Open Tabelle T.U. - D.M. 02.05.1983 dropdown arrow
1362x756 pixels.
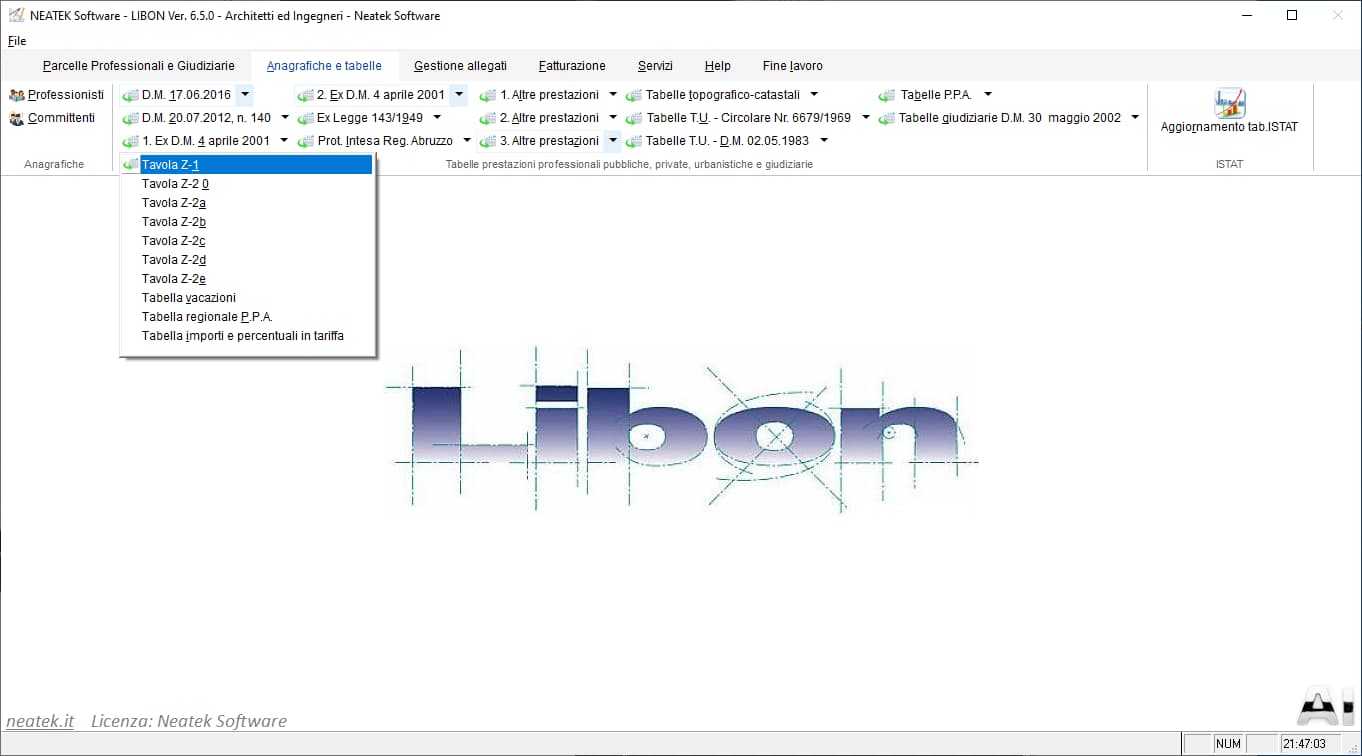823,141
